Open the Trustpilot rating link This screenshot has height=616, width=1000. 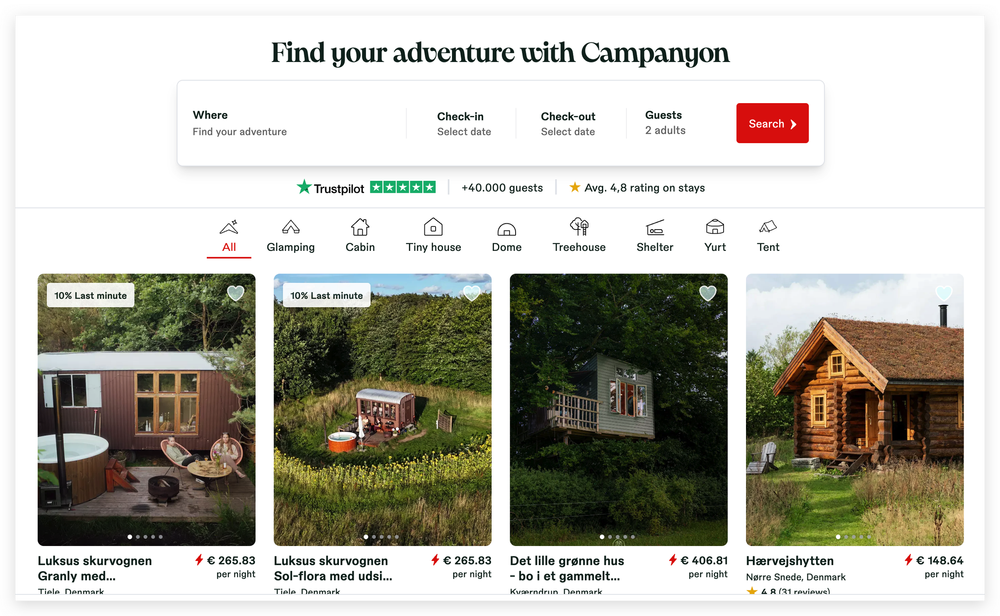pyautogui.click(x=366, y=187)
